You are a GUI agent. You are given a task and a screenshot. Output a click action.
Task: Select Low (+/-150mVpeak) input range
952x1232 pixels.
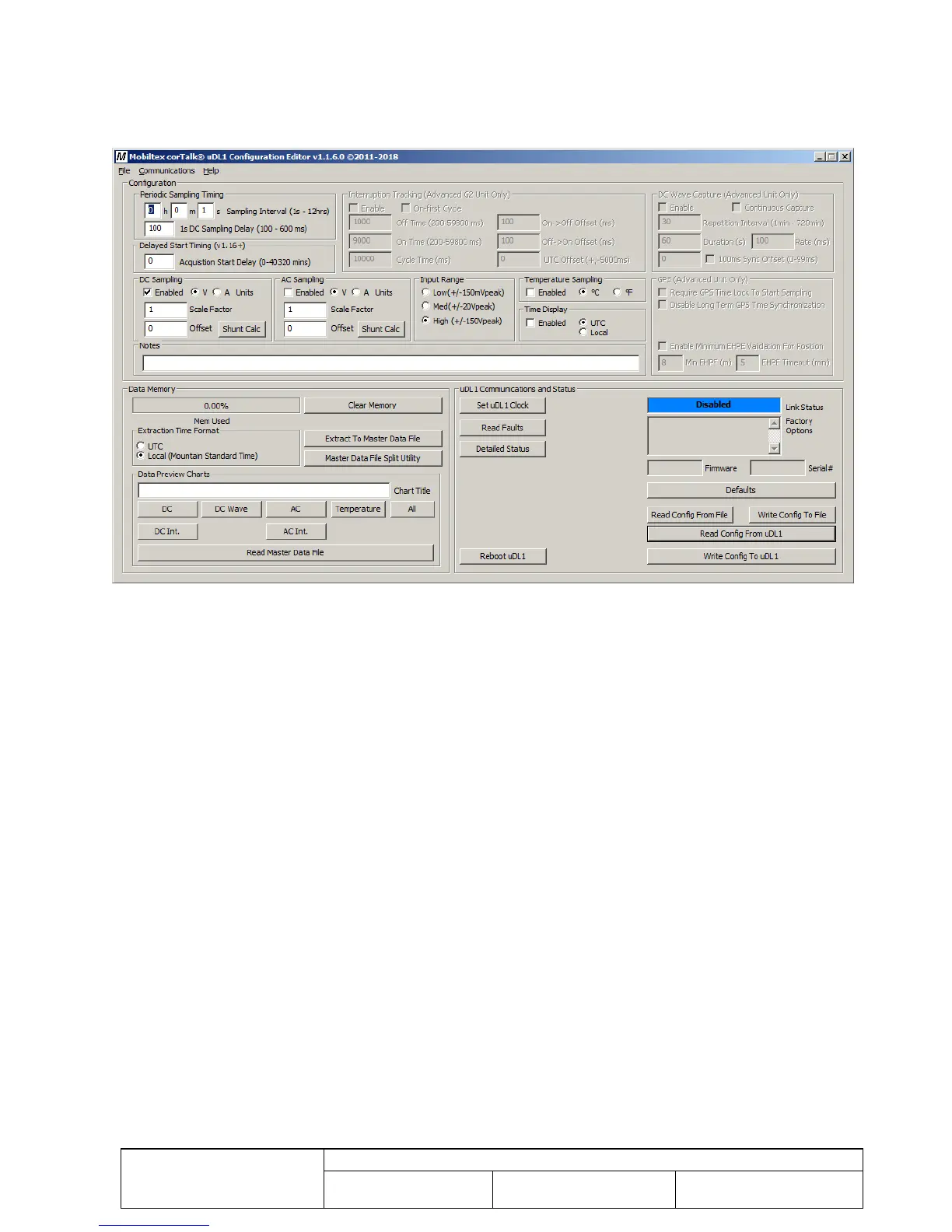[425, 292]
